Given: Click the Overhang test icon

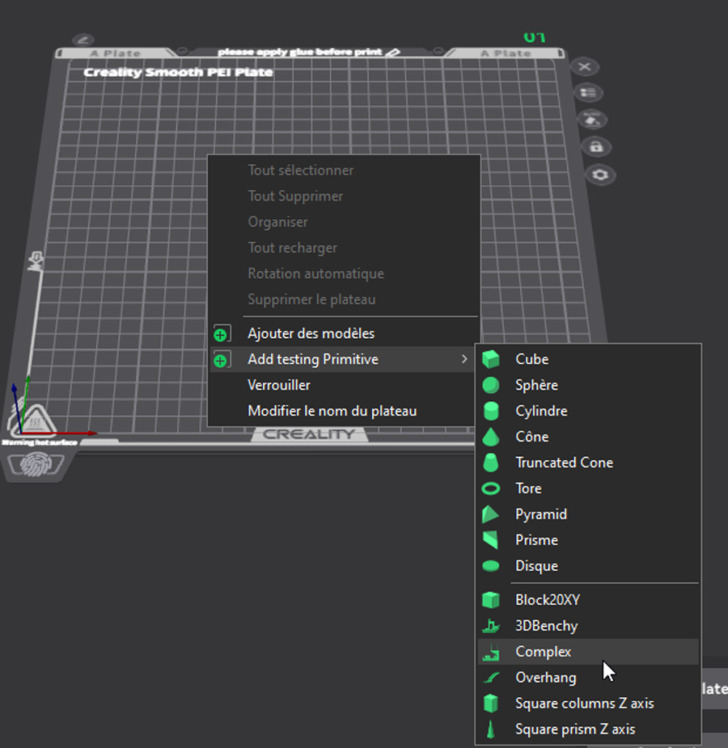Looking at the screenshot, I should [x=490, y=677].
